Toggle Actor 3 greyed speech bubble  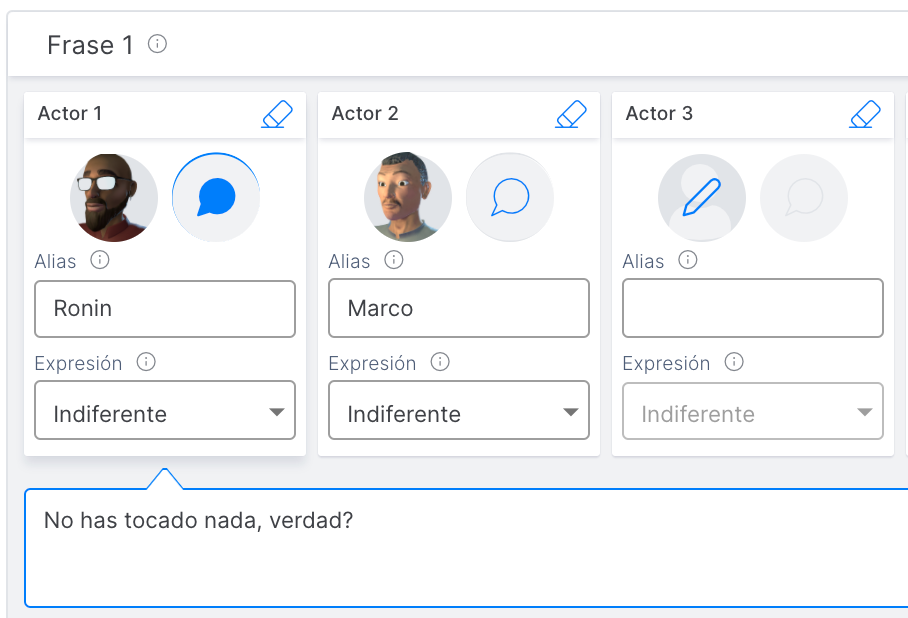(804, 198)
